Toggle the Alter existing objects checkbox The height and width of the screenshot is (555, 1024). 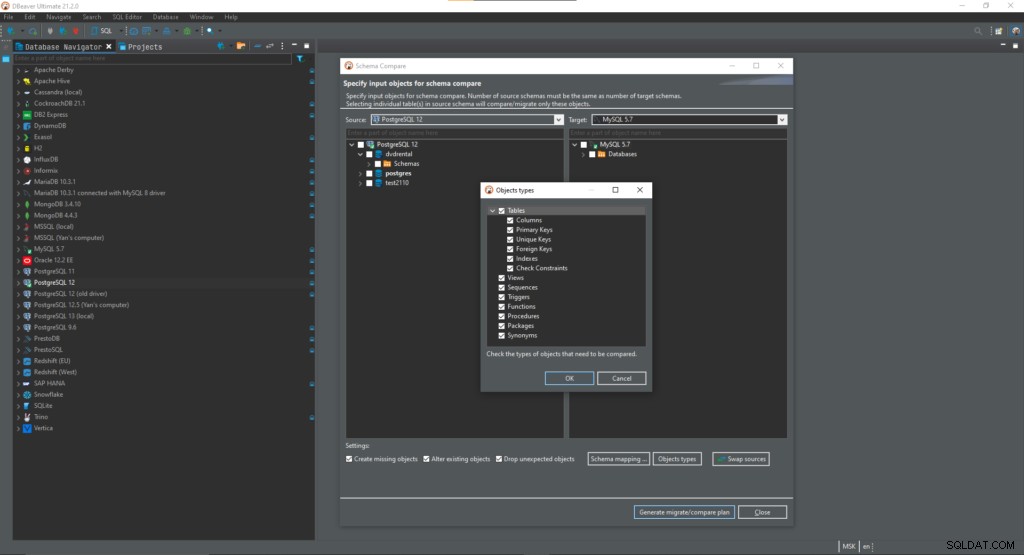[x=426, y=459]
